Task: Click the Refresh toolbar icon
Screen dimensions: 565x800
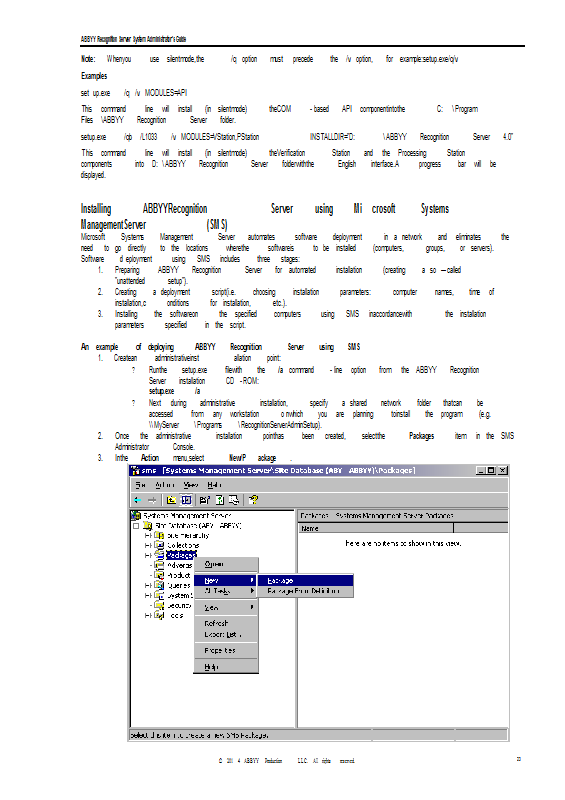Action: click(219, 500)
